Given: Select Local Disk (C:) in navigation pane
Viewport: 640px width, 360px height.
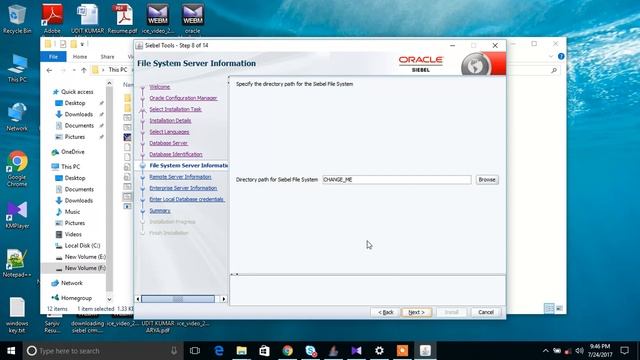Looking at the screenshot, I should (82, 246).
